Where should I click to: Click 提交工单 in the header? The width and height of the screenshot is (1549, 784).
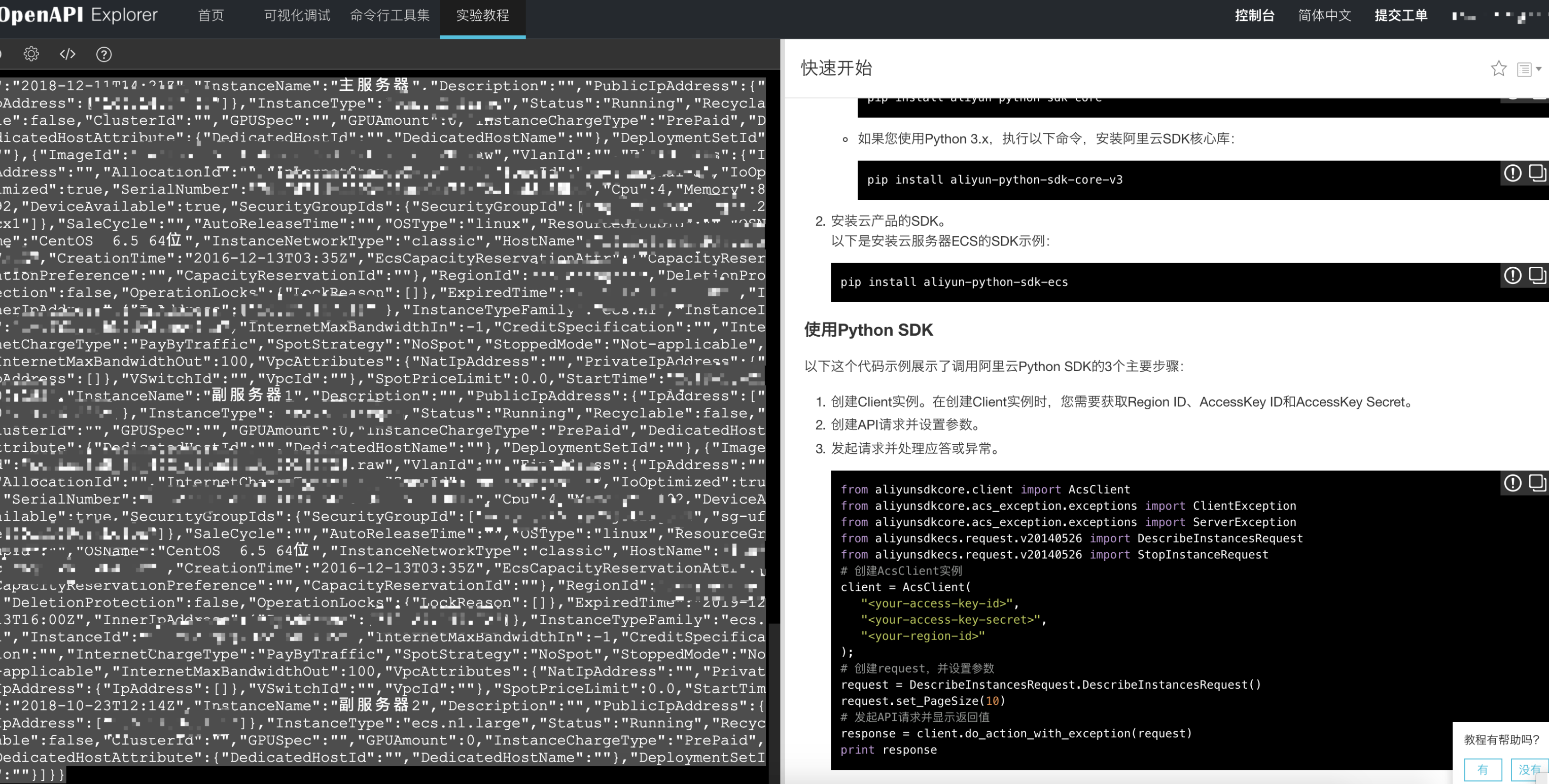(x=1400, y=16)
